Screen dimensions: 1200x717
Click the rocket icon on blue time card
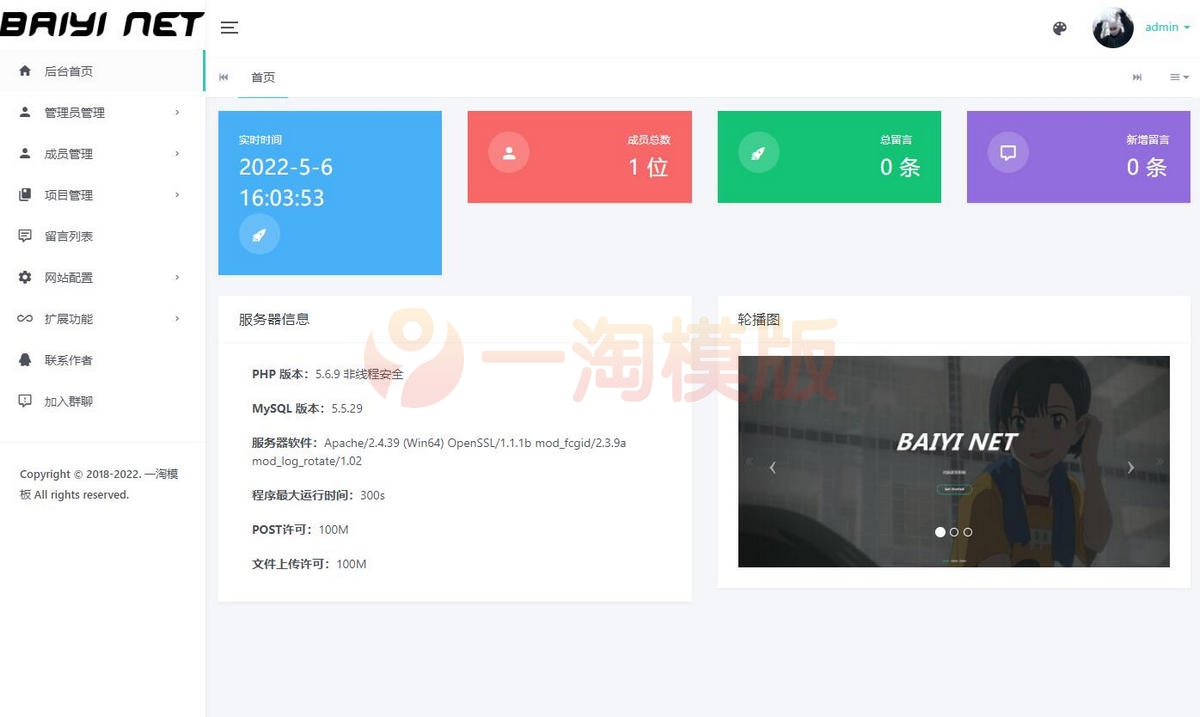tap(259, 234)
